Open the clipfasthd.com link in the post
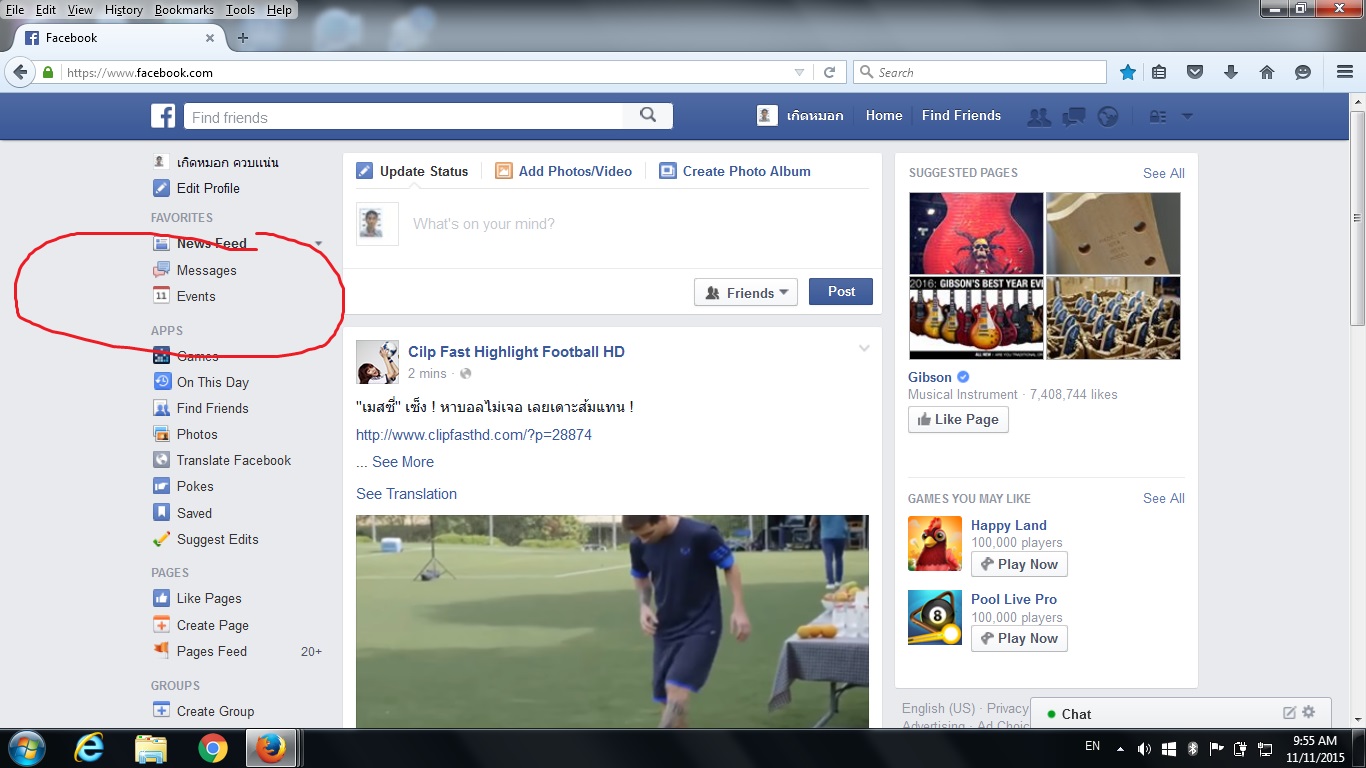 point(474,435)
